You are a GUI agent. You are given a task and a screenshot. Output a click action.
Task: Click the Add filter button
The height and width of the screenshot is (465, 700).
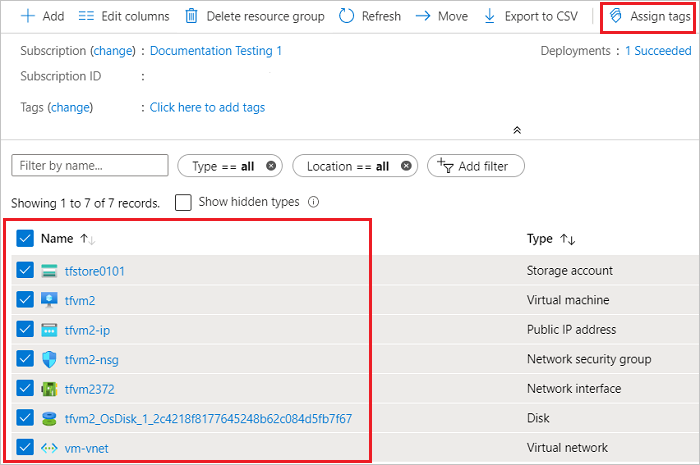coord(476,166)
